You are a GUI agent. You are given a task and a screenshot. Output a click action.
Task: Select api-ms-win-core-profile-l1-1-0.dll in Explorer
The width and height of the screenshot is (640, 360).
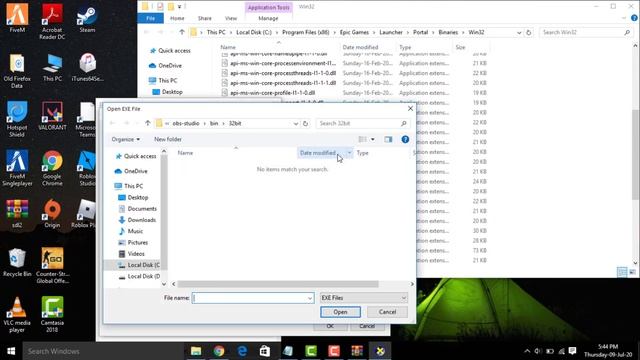[272, 93]
